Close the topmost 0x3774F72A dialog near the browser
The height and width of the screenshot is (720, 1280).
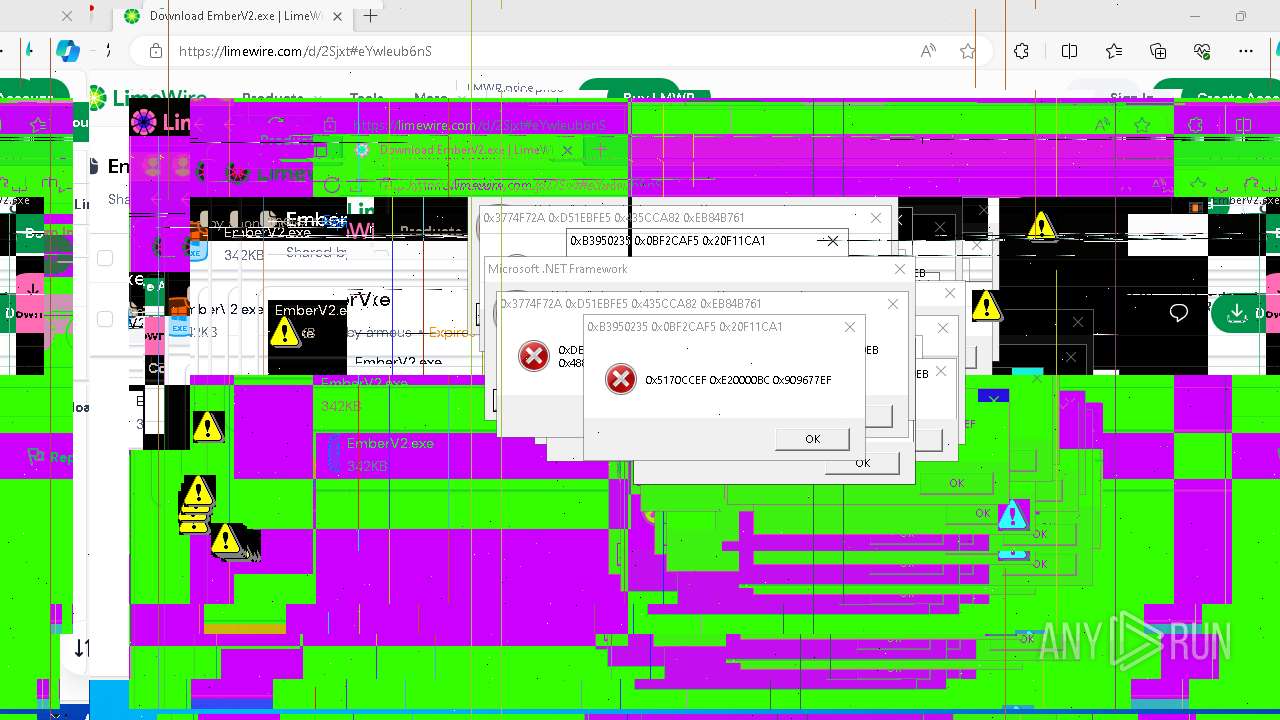tap(877, 218)
